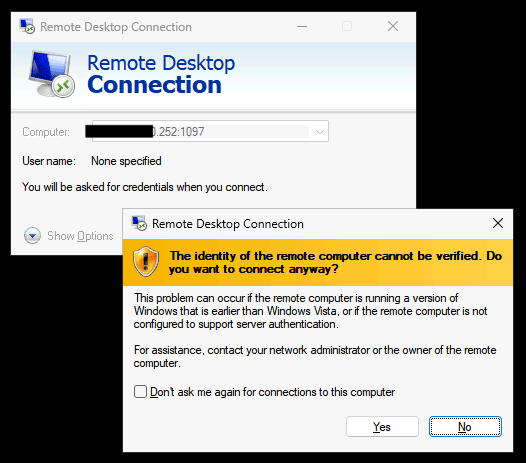The image size is (526, 463).
Task: Enable Don't ask me again checkbox
Action: tap(140, 392)
